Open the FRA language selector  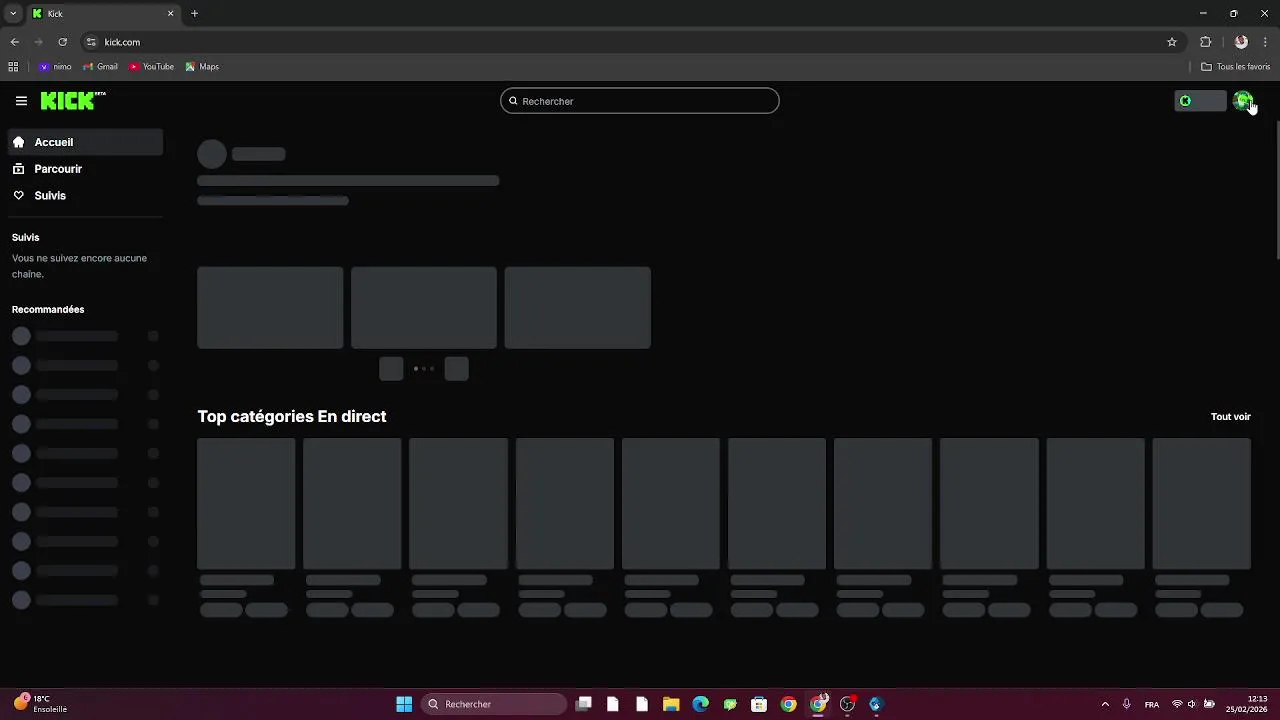(1152, 704)
